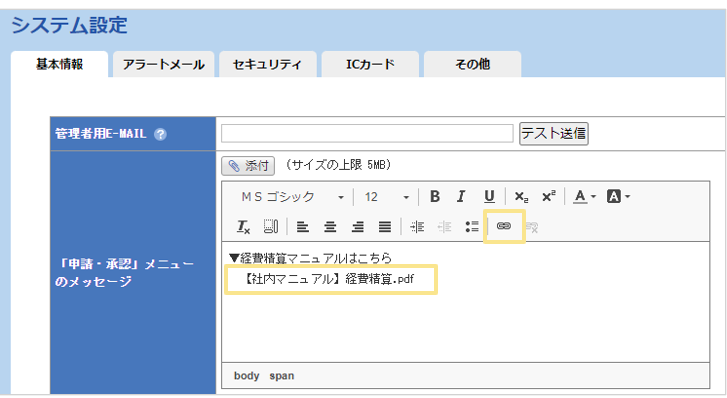The image size is (727, 398).
Task: Select the span element path
Action: [282, 376]
